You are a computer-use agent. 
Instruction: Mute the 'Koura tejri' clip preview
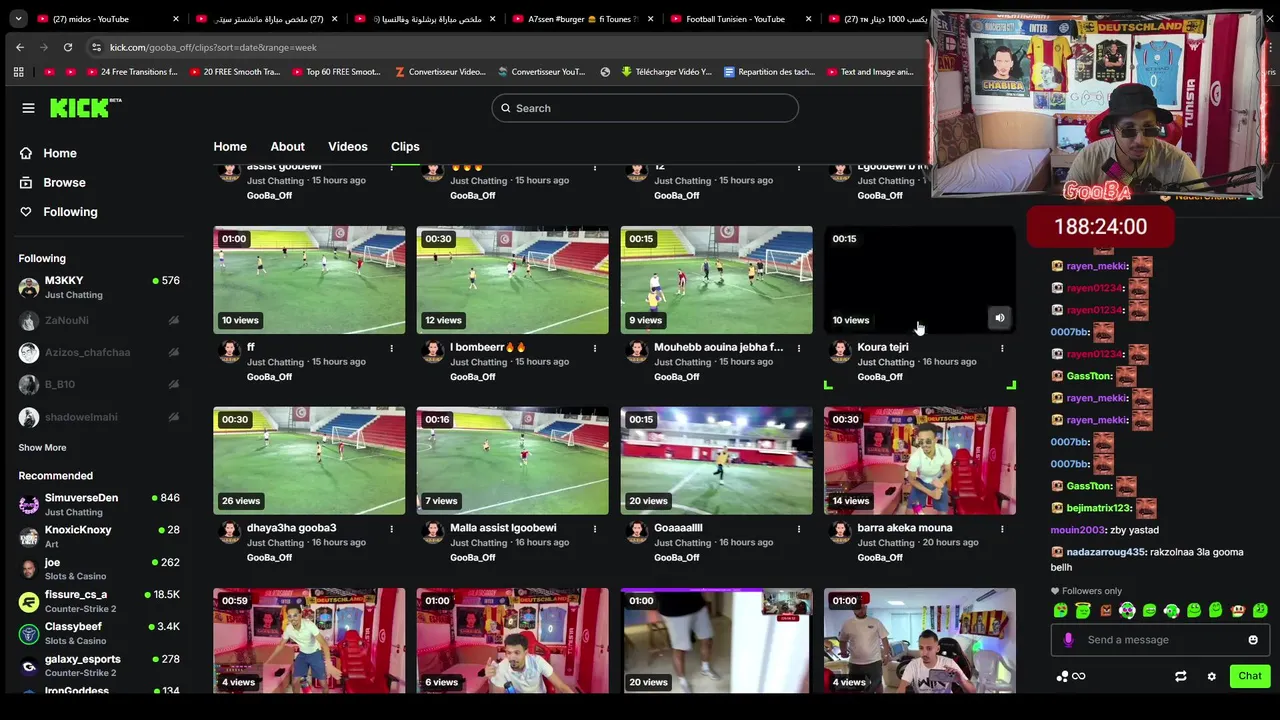pos(999,318)
